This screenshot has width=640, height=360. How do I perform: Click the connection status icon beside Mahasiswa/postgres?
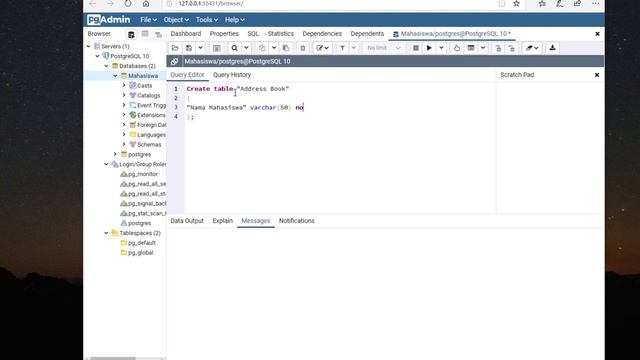point(175,61)
